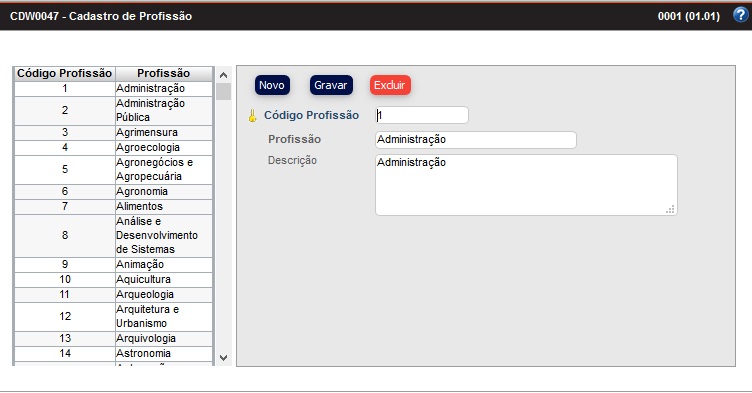Screen dimensions: 752x393
Task: Select the Agrimensura row
Action: point(113,132)
